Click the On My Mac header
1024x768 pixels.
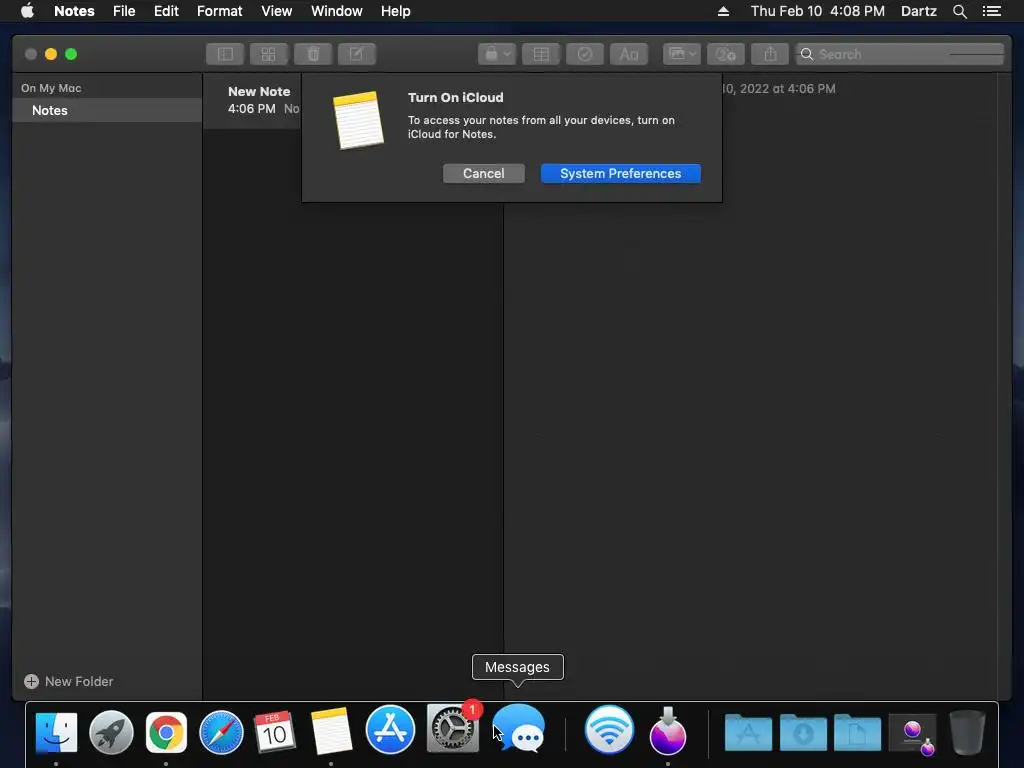51,88
